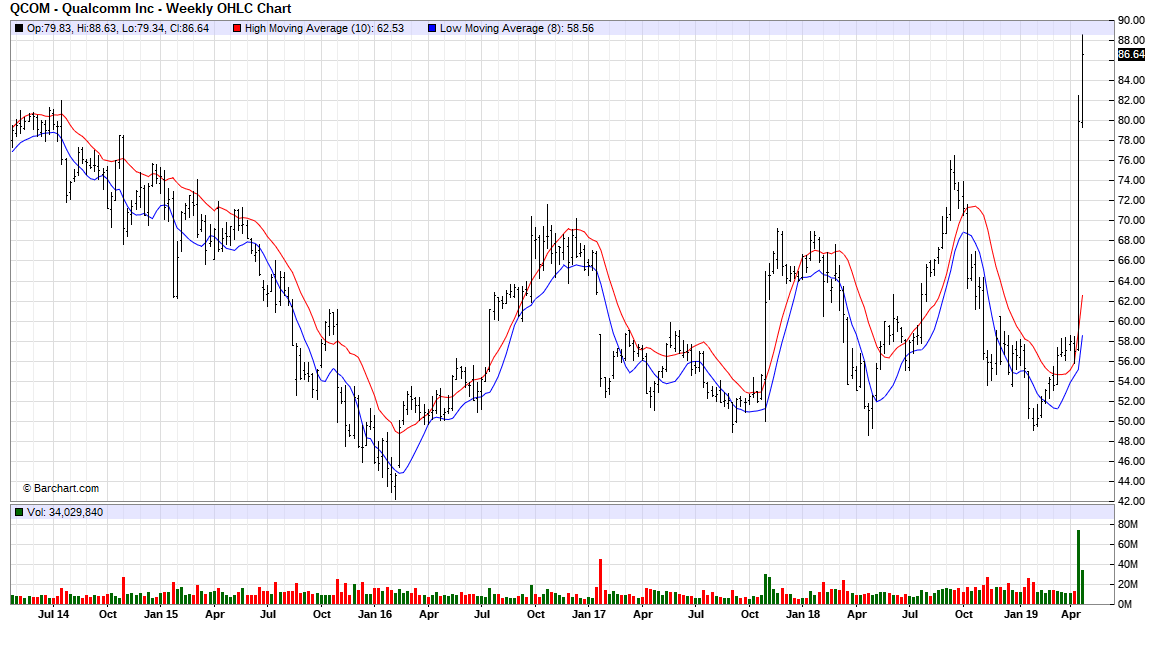Click the Jan 16 date axis label
Screen dimensions: 1156x645
[374, 614]
